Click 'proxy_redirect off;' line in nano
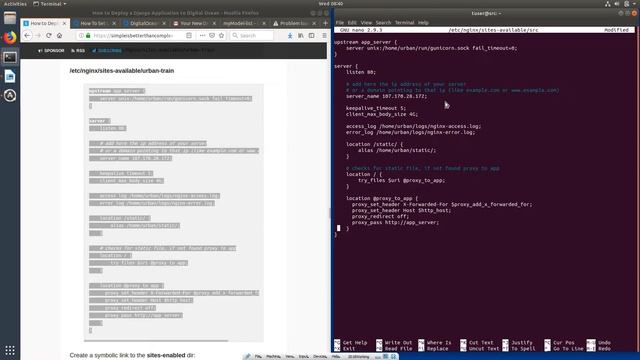The height and width of the screenshot is (360, 640). 380,216
